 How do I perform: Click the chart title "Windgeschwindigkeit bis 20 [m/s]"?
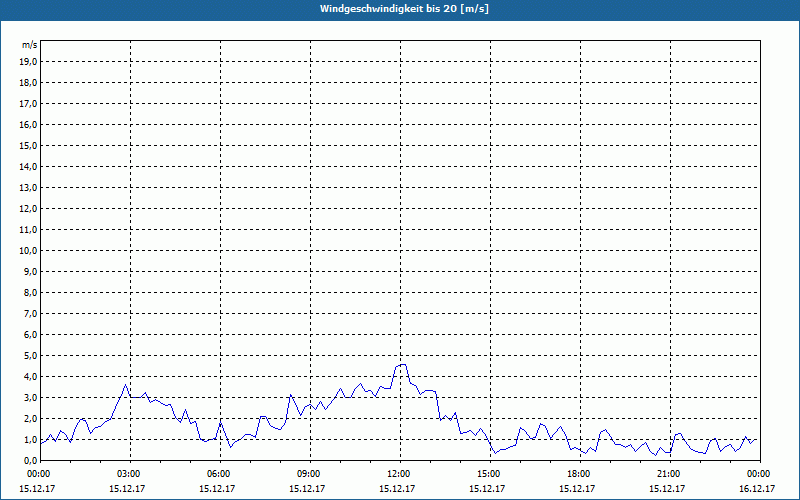tap(404, 9)
